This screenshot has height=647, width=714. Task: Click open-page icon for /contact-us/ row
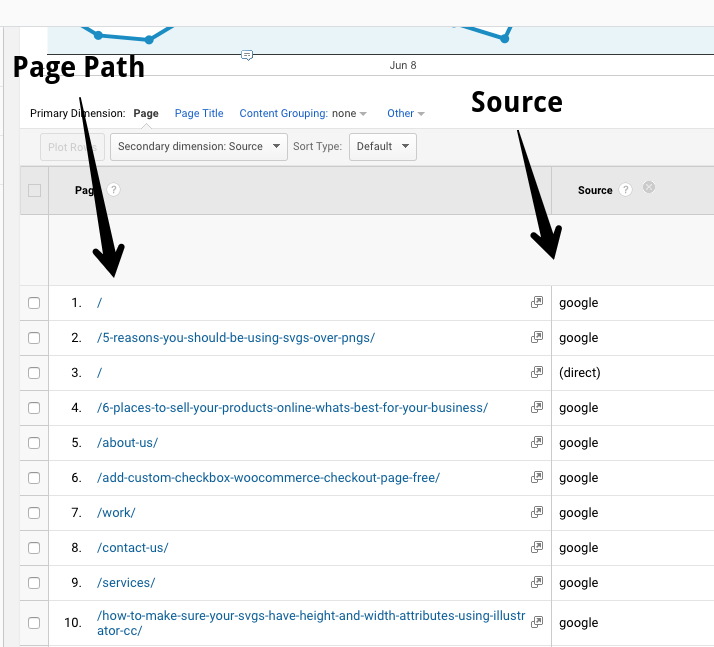(x=537, y=547)
